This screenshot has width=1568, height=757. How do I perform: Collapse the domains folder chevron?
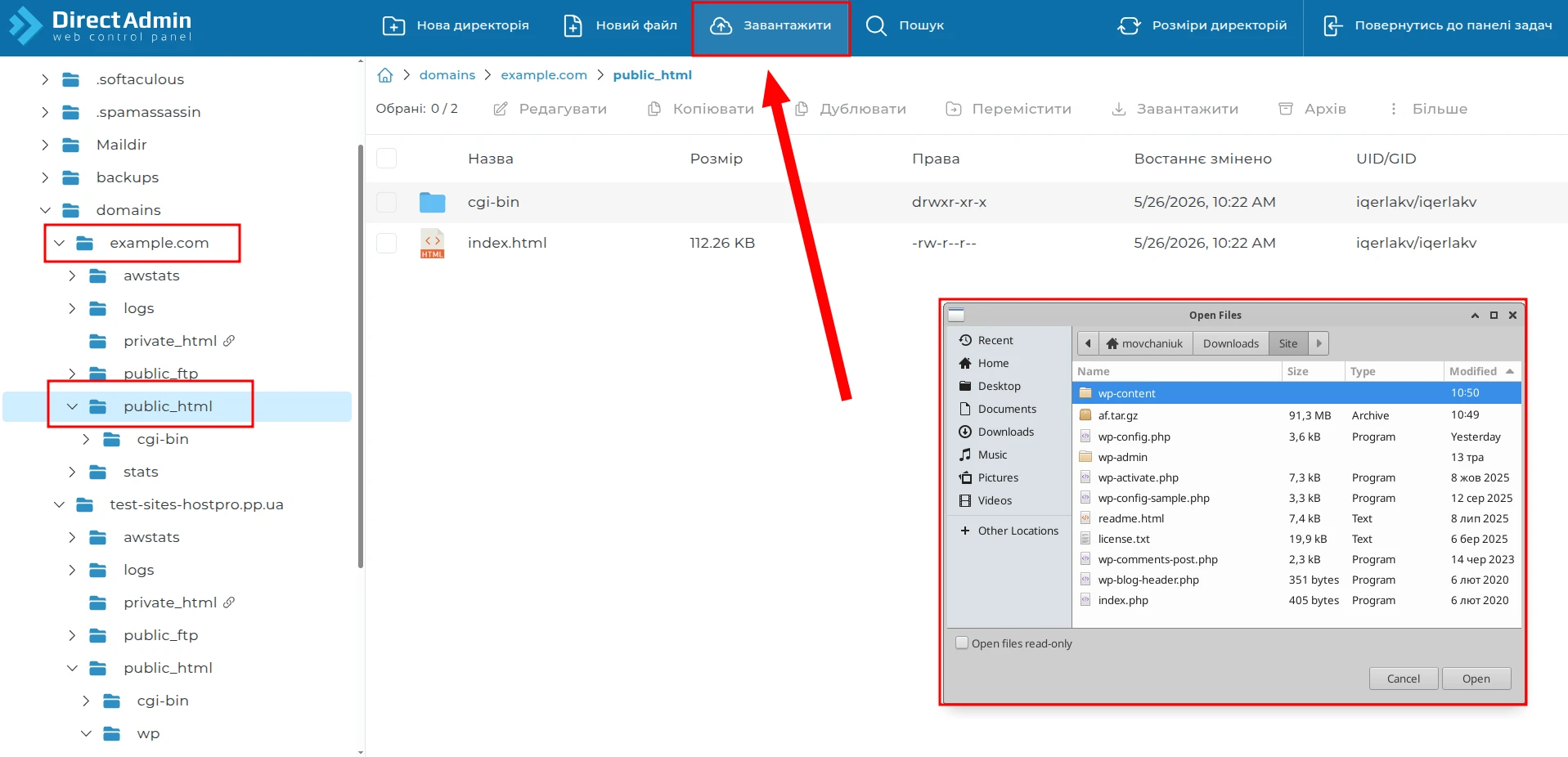click(45, 210)
